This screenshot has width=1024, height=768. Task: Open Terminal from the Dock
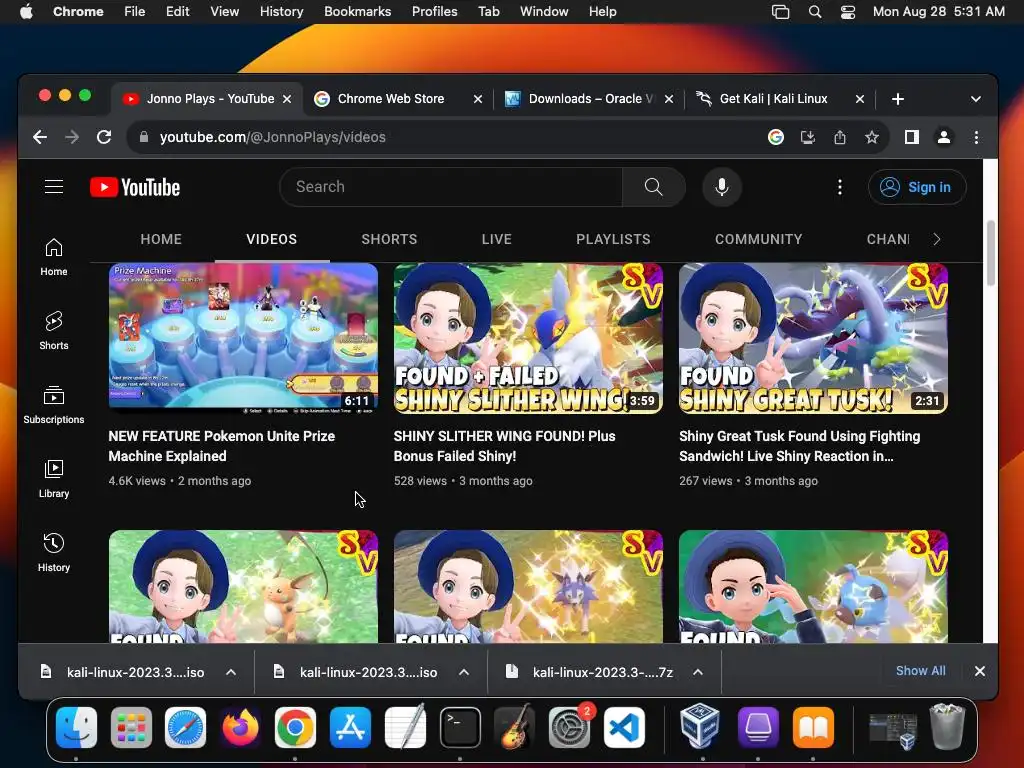pos(460,728)
